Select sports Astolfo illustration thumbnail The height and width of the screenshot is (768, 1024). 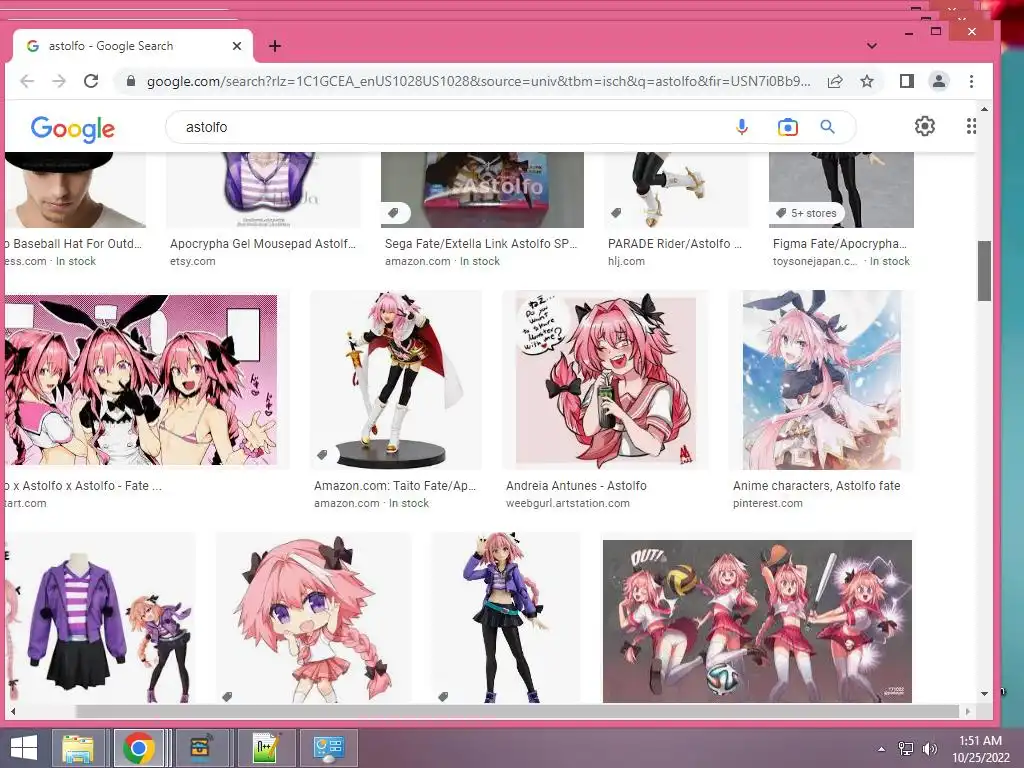[x=757, y=620]
